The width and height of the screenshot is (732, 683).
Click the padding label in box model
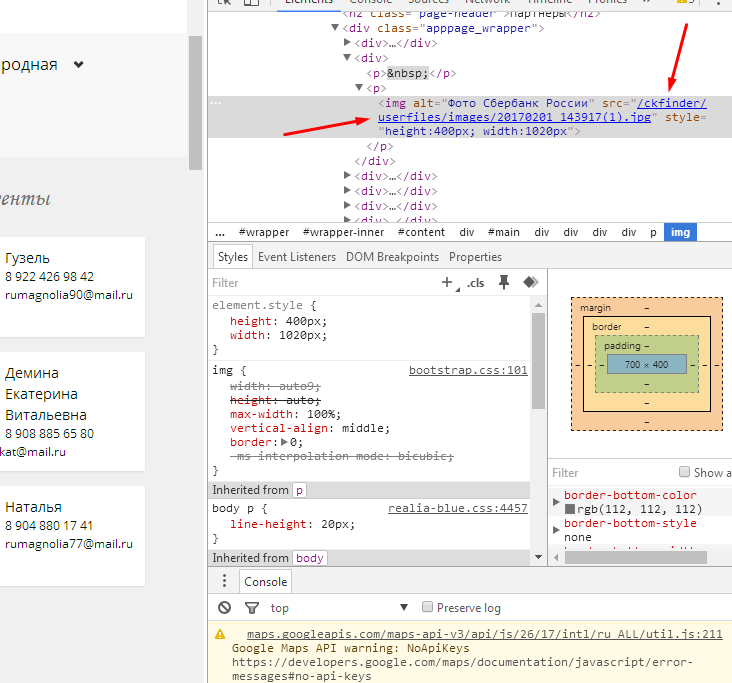[x=622, y=346]
